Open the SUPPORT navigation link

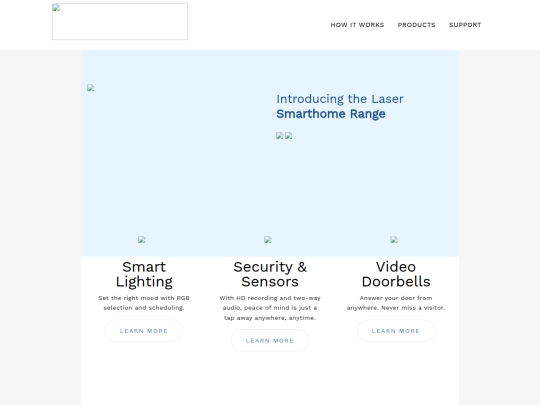pyautogui.click(x=465, y=25)
